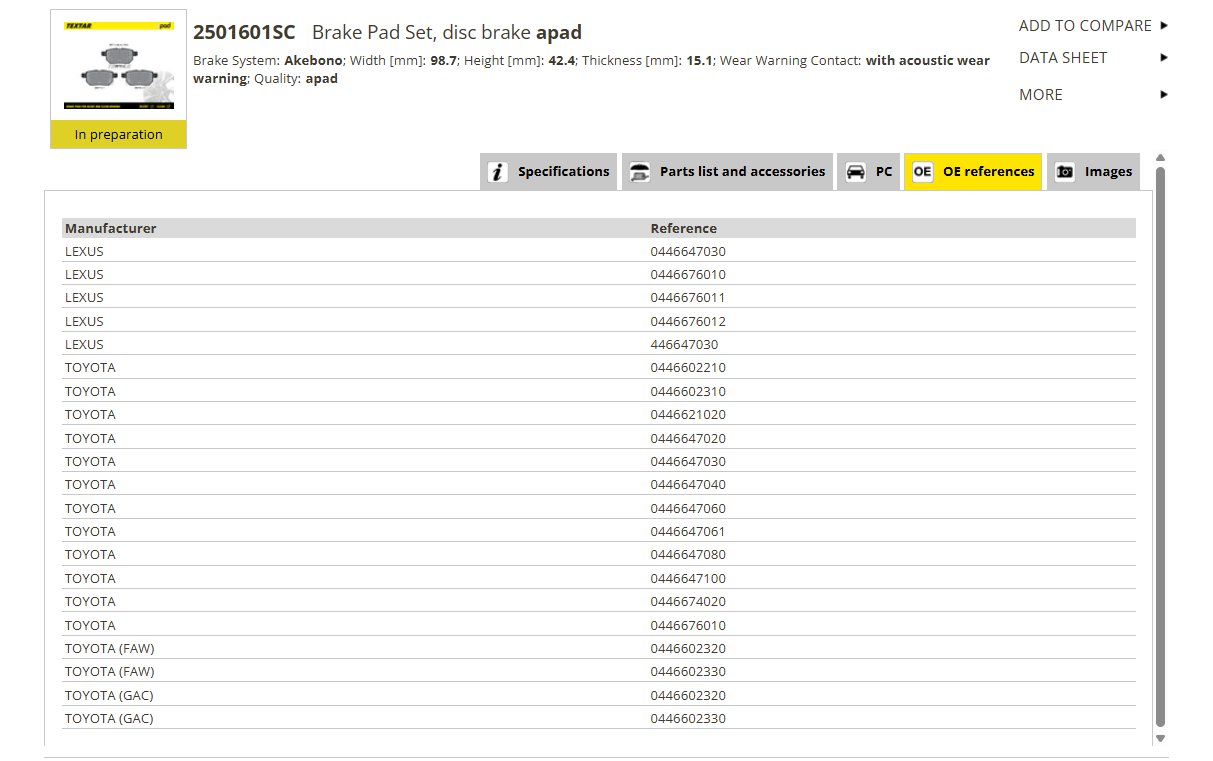This screenshot has height=761, width=1213.
Task: Expand the ADD TO COMPARE arrow
Action: pos(1164,26)
